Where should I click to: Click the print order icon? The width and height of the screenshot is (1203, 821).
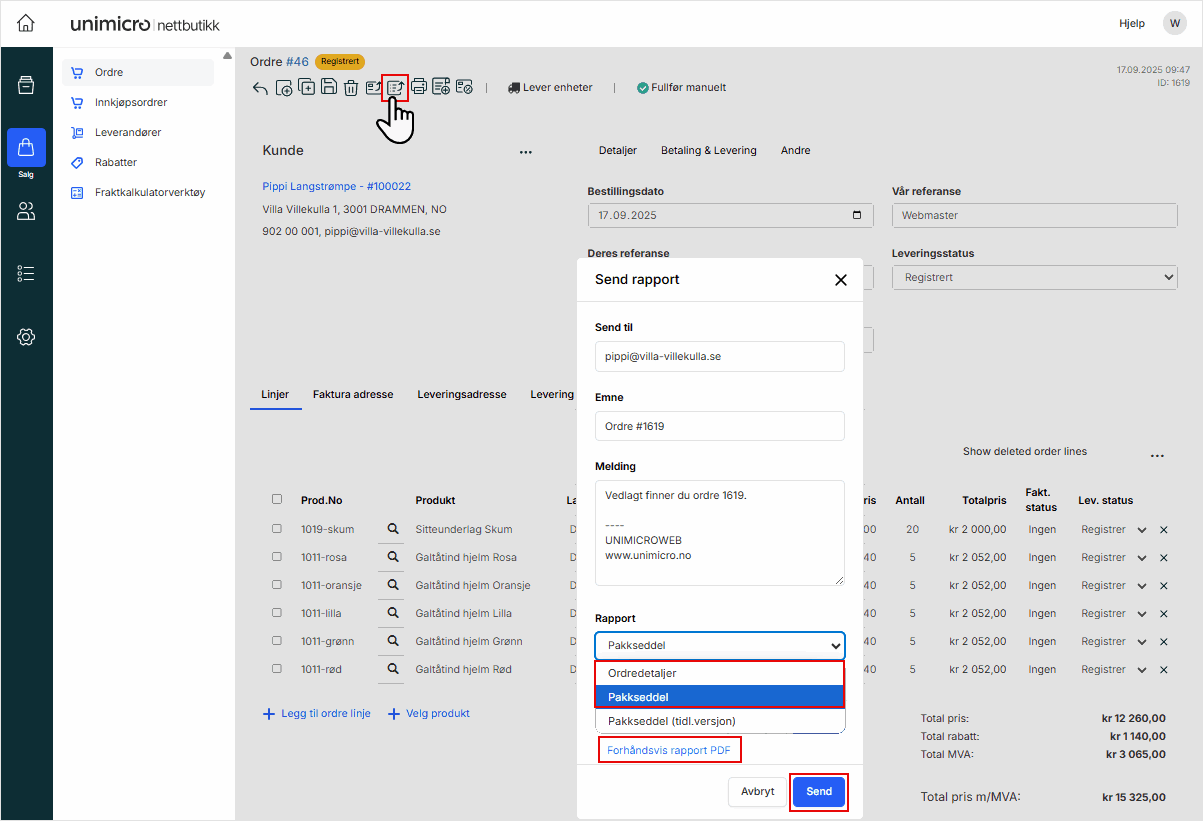(x=419, y=87)
